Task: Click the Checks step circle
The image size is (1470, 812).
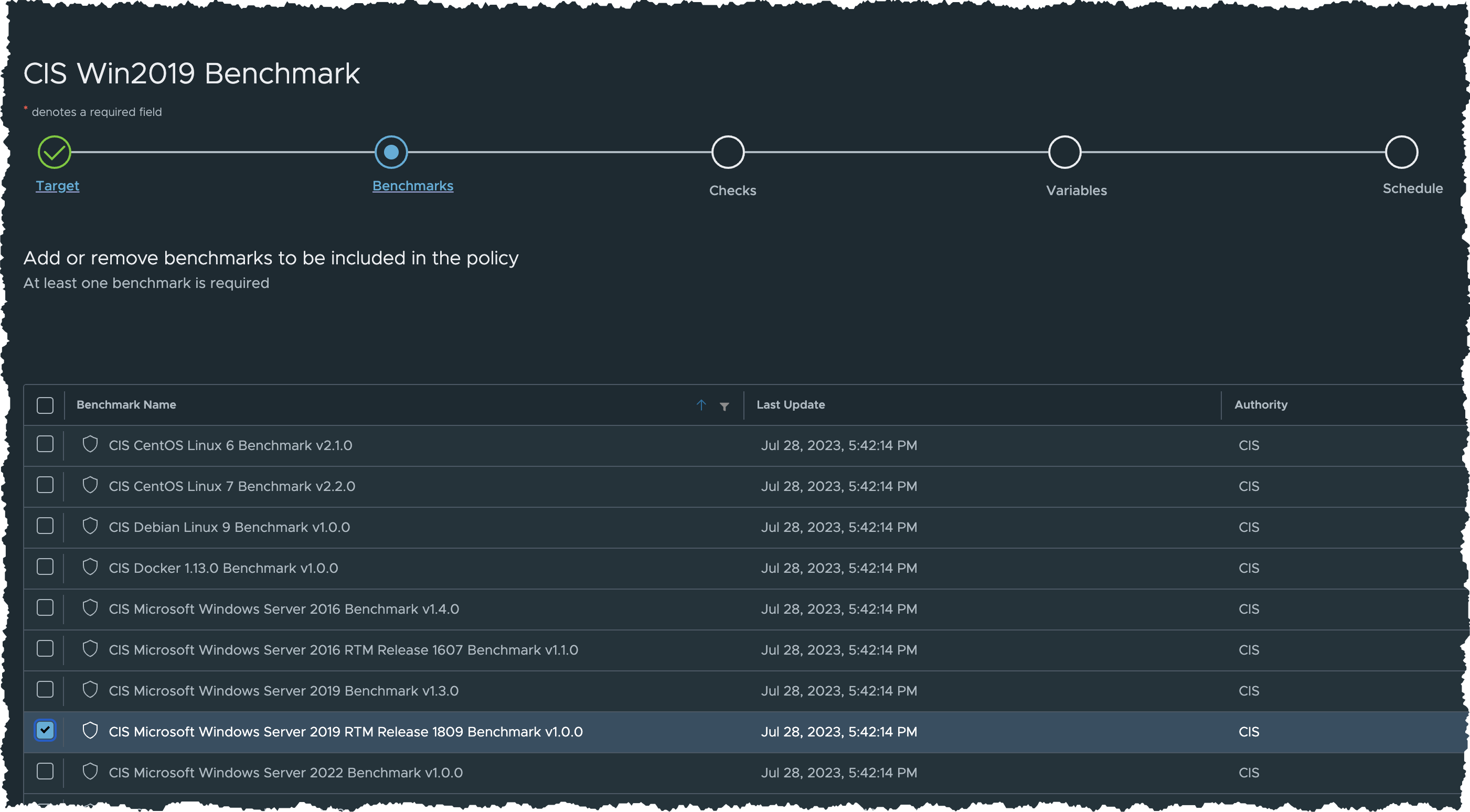Action: (x=728, y=152)
